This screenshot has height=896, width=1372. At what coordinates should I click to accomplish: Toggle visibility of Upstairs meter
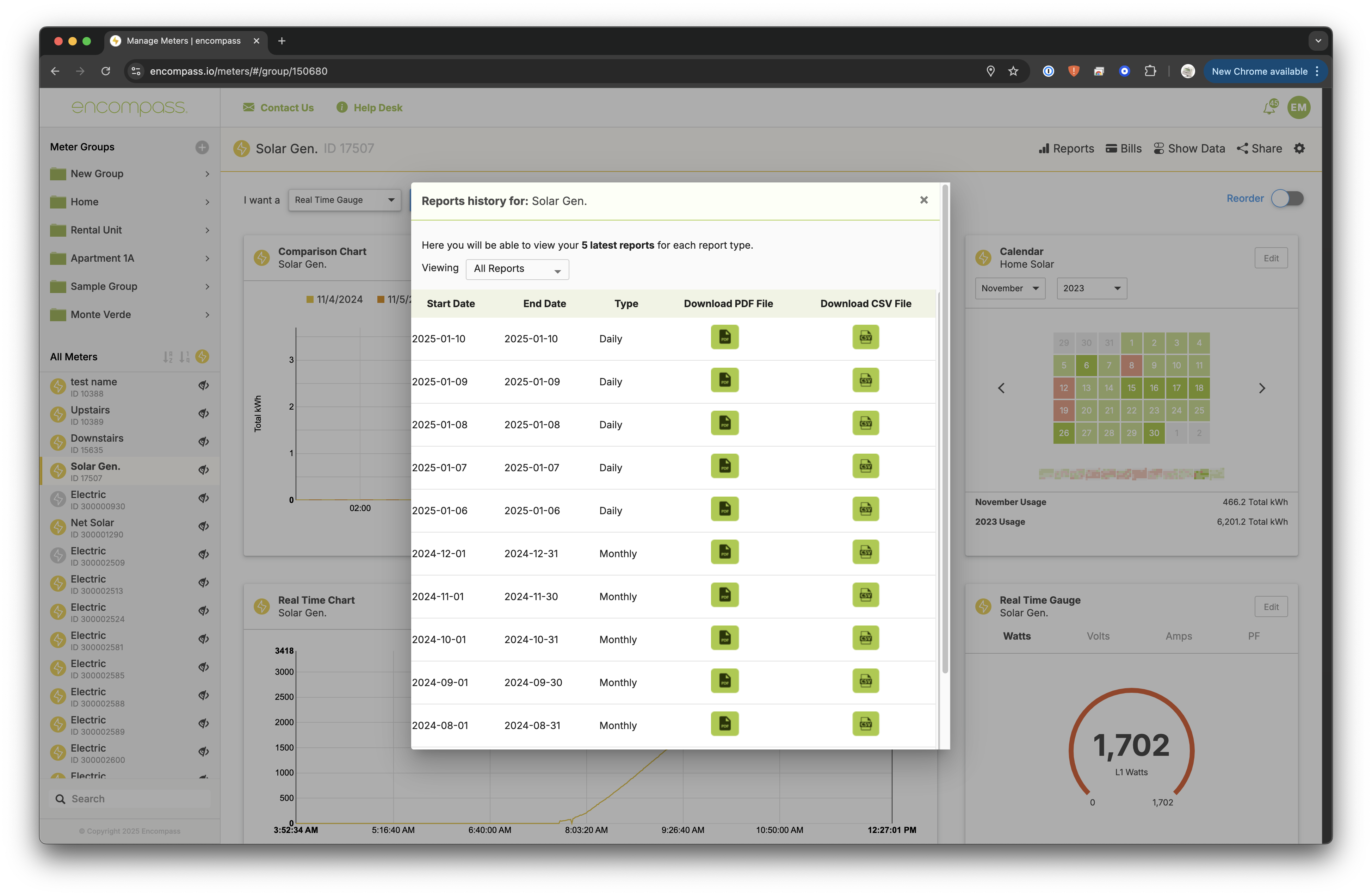(204, 414)
